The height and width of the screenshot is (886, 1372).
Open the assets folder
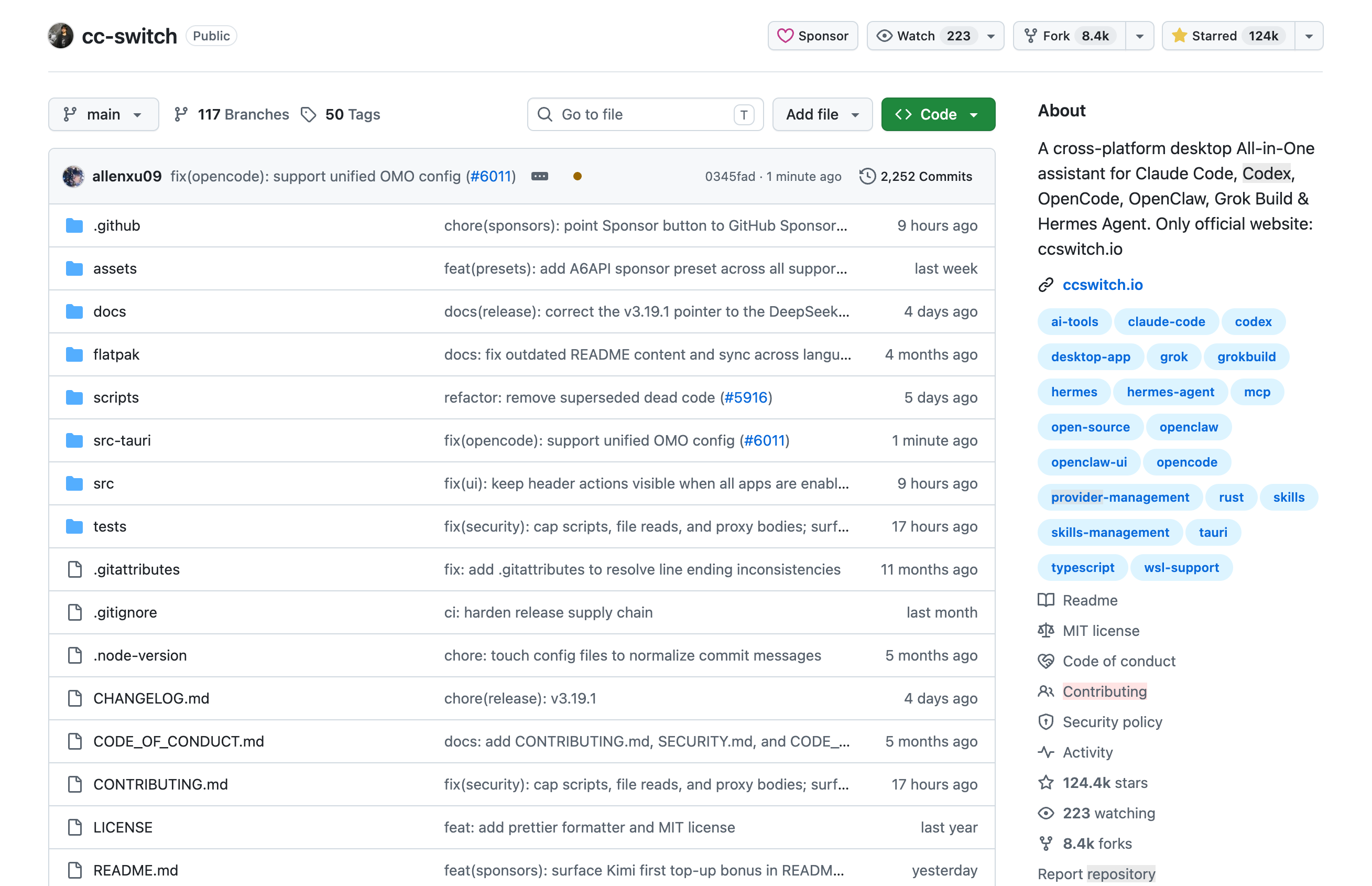(115, 268)
